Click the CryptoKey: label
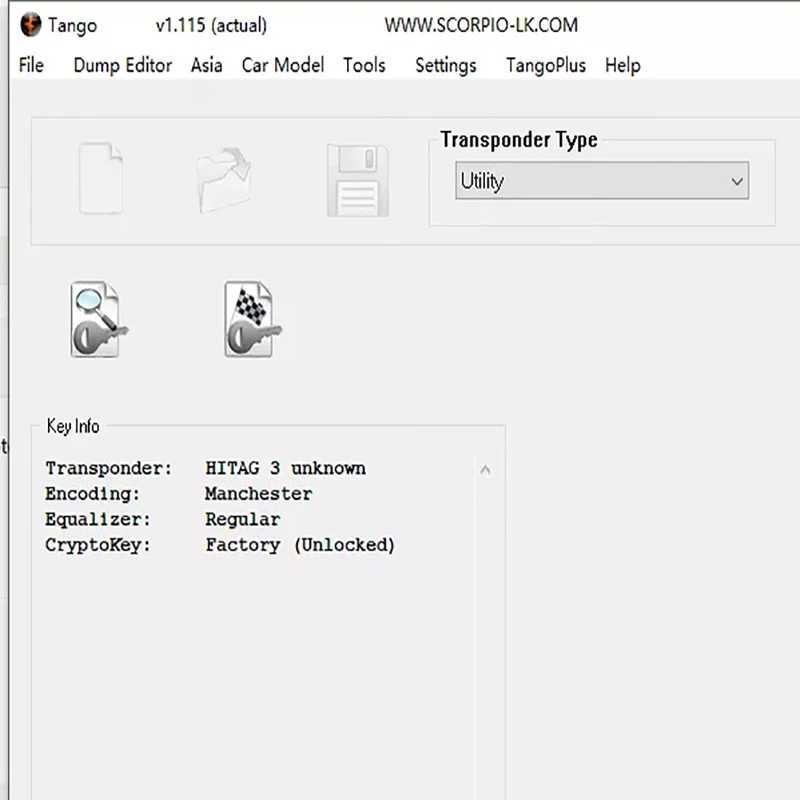This screenshot has width=800, height=800. (97, 545)
